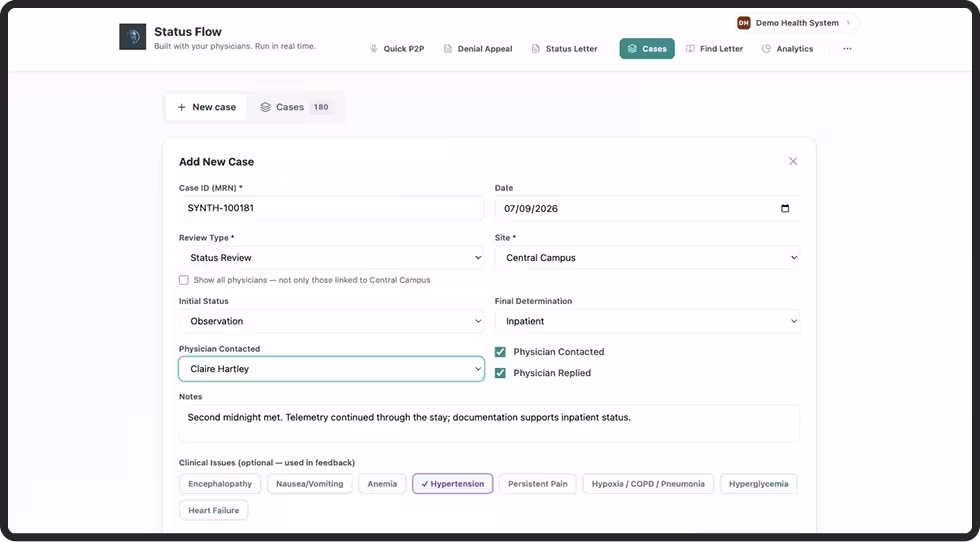Open the Initial Status dropdown
This screenshot has height=542, width=980.
pos(331,321)
